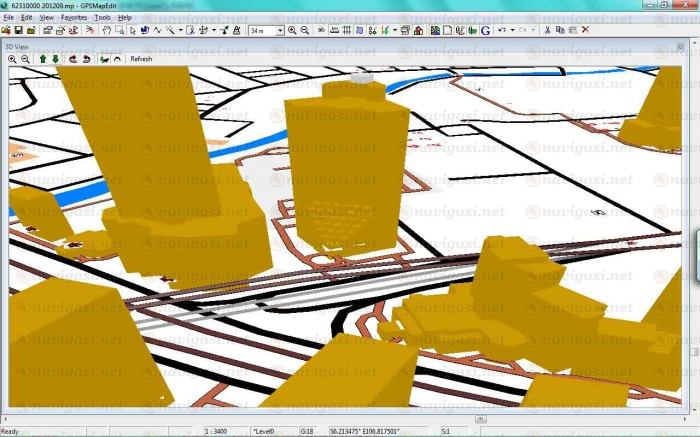Viewport: 700px width, 437px height.
Task: Click the red delete X toolbar icon
Action: point(585,31)
